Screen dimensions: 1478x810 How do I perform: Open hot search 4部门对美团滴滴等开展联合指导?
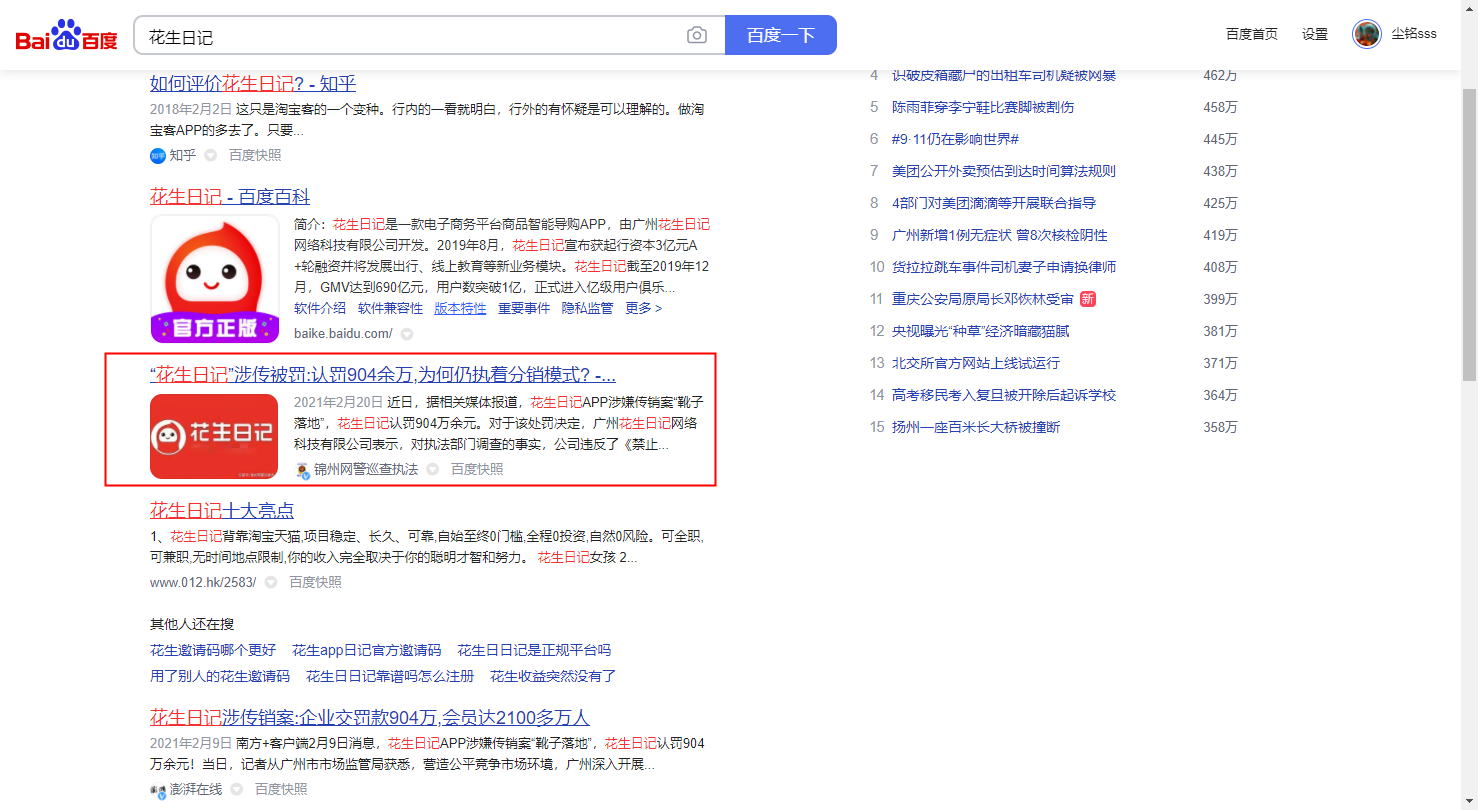click(994, 203)
